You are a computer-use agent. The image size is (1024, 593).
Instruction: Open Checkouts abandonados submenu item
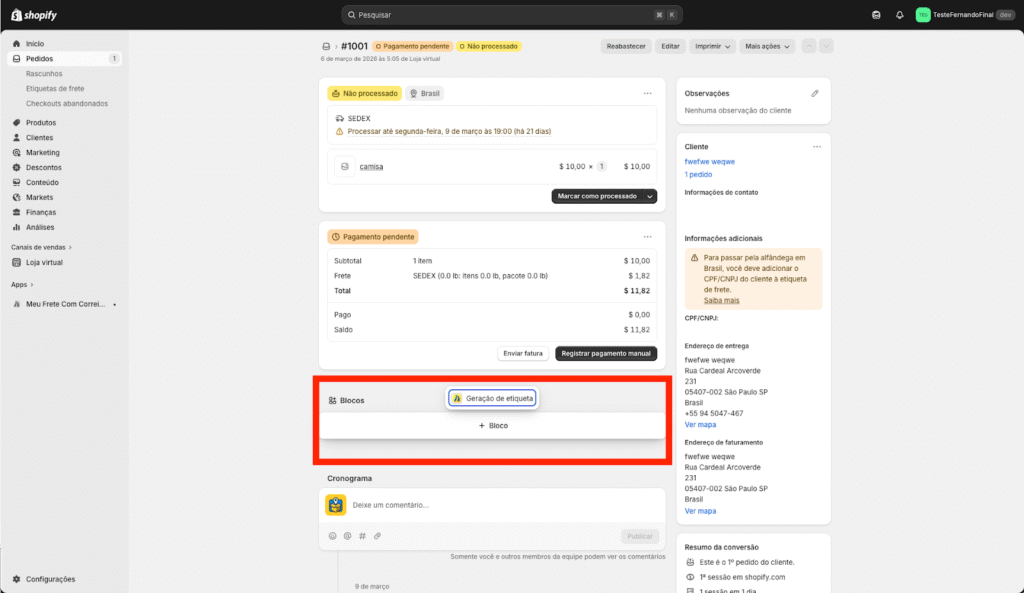coord(67,103)
